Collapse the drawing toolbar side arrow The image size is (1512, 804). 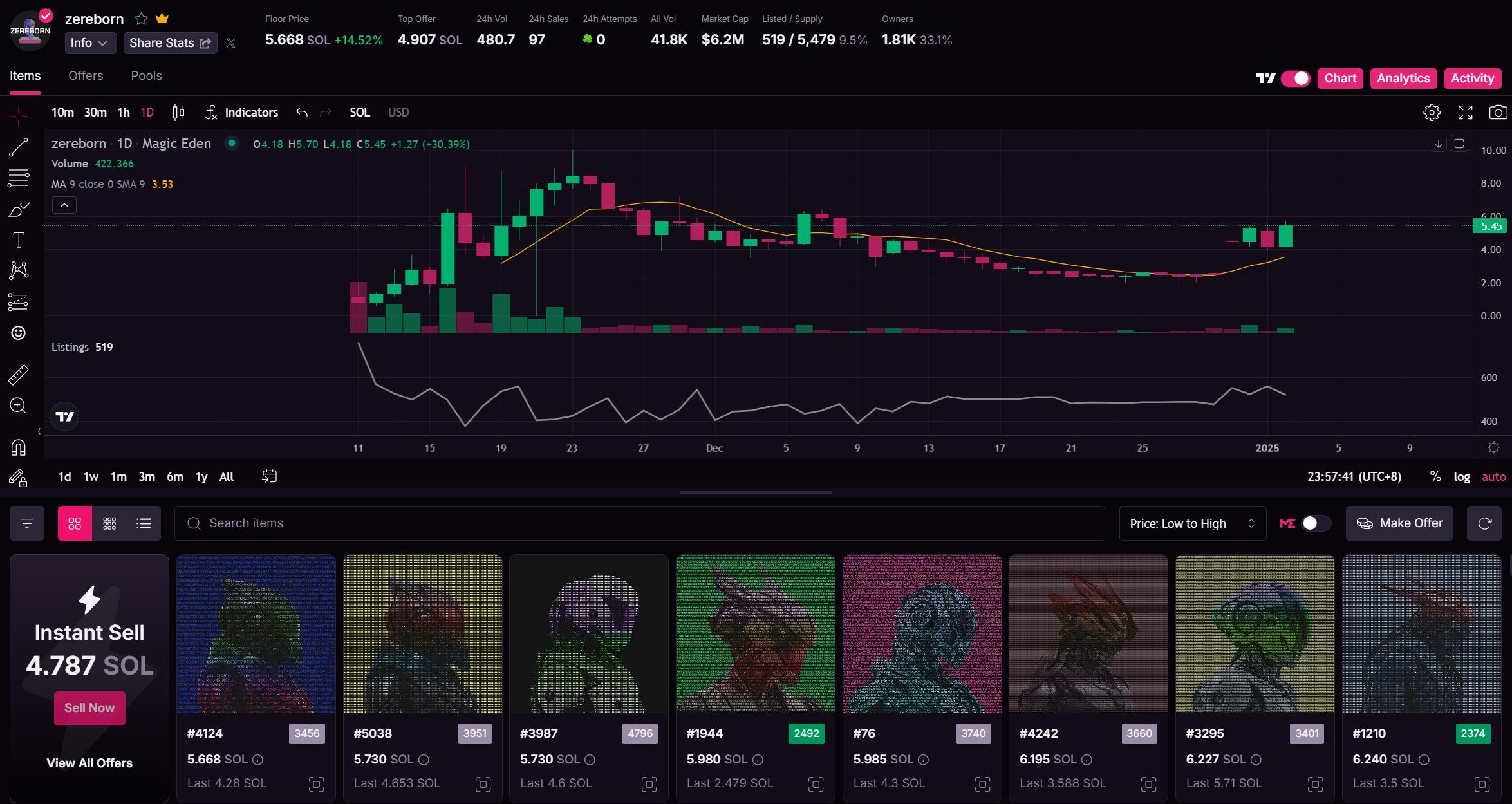[39, 431]
